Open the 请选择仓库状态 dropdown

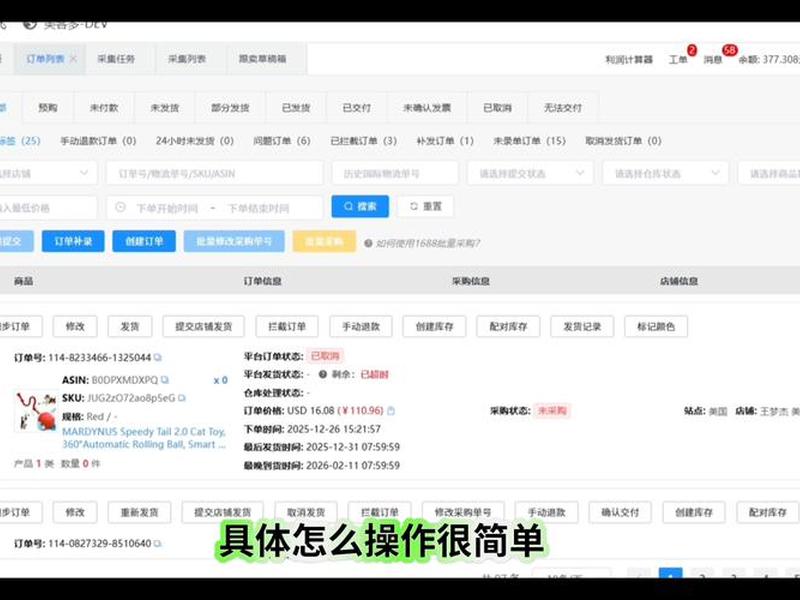[665, 173]
